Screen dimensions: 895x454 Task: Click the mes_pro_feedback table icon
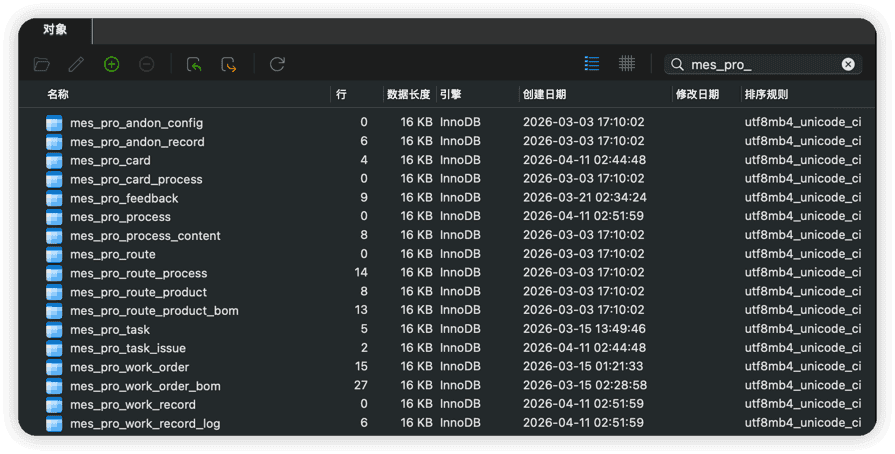(54, 198)
